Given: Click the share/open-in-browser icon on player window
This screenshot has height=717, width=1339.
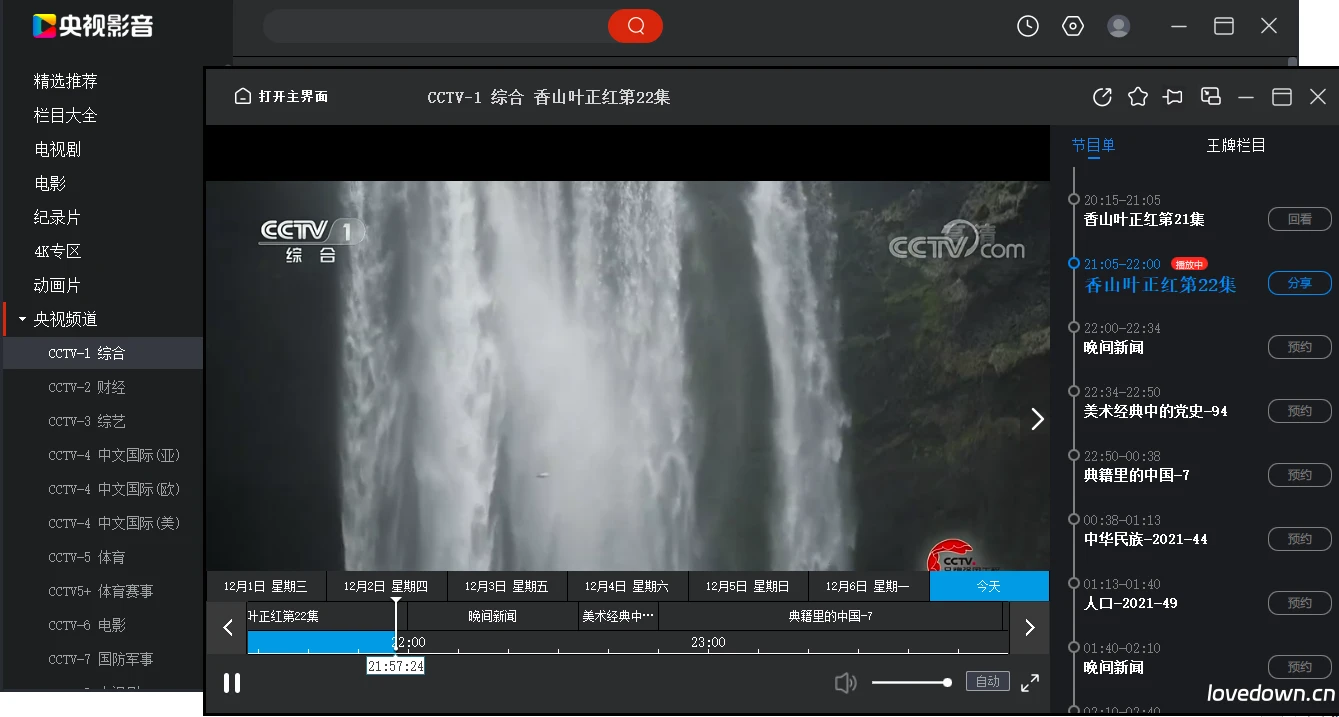Looking at the screenshot, I should point(1102,97).
